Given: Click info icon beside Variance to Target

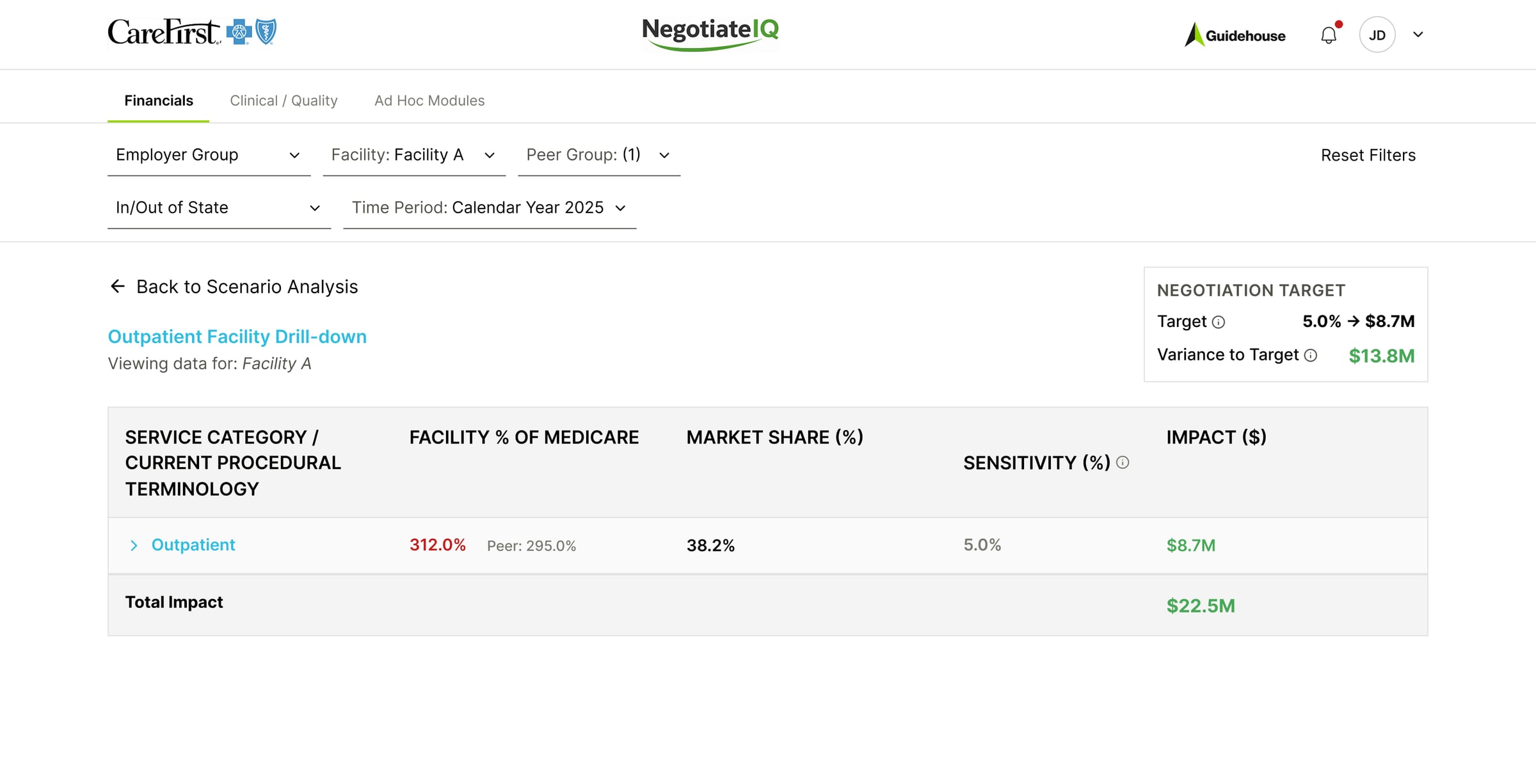Looking at the screenshot, I should click(1311, 356).
